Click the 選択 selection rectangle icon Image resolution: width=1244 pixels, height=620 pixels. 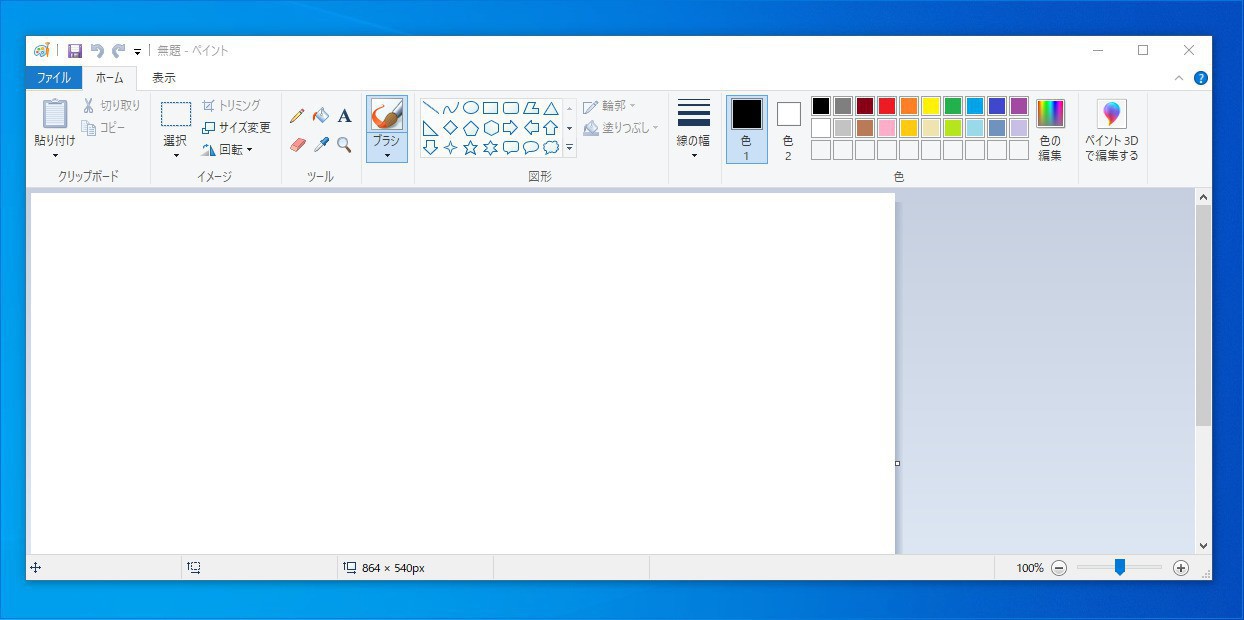[176, 114]
